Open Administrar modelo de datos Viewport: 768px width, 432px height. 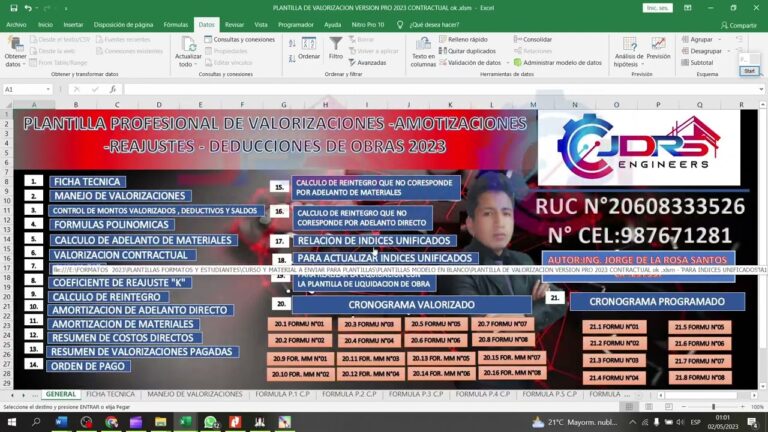point(557,63)
